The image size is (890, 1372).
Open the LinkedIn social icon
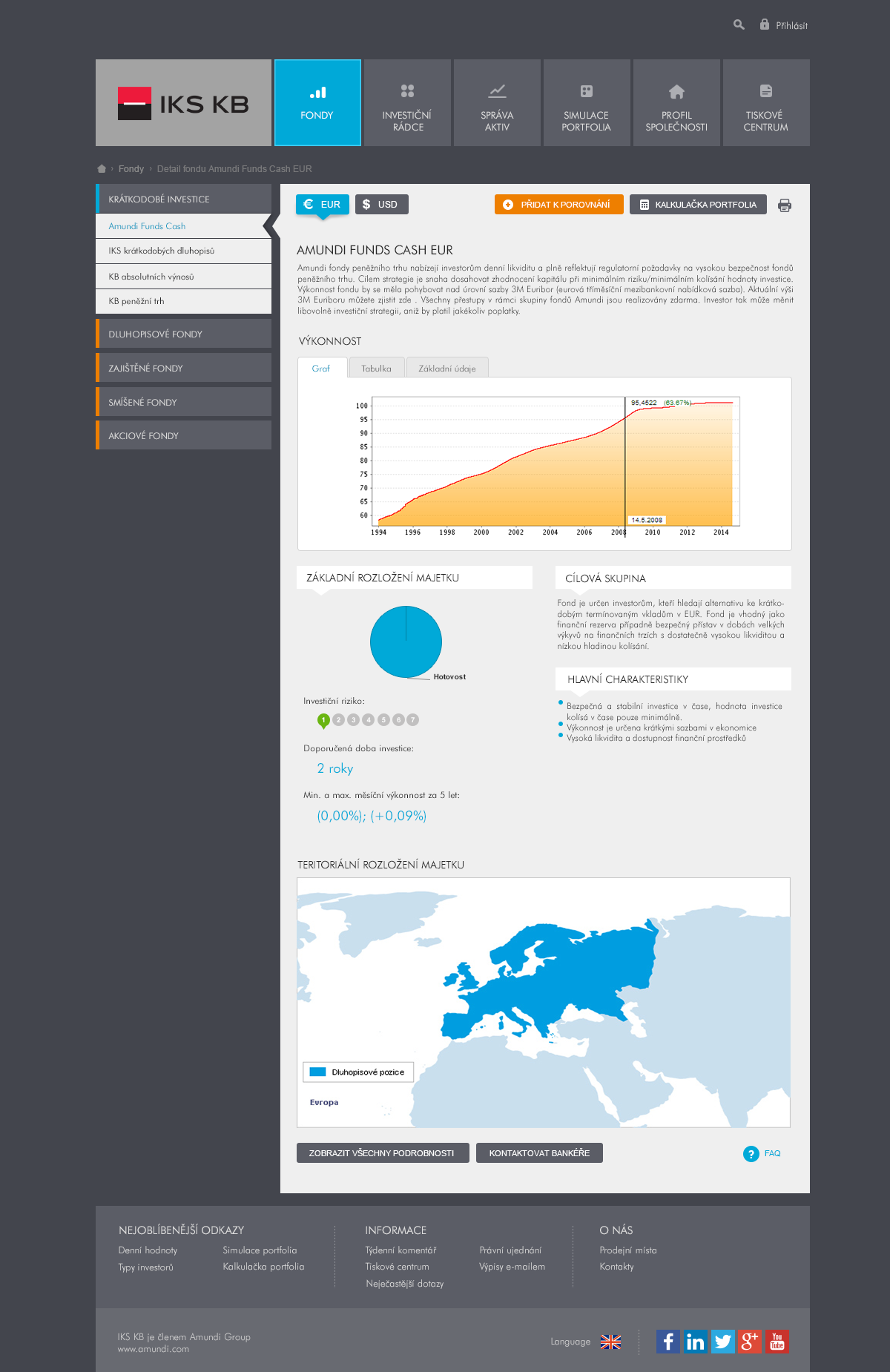click(695, 1342)
